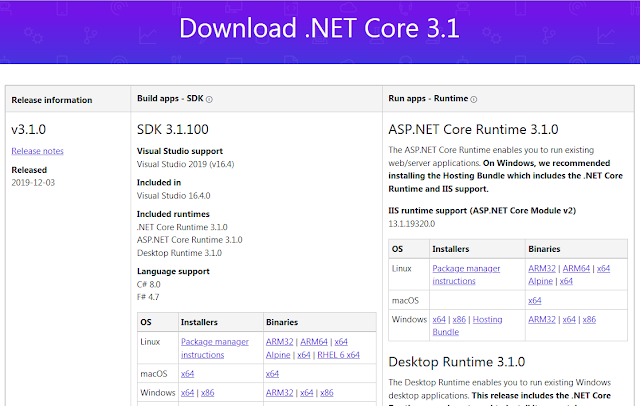640x406 pixels.
Task: Click the v3.1.0 version text
Action: 29,129
